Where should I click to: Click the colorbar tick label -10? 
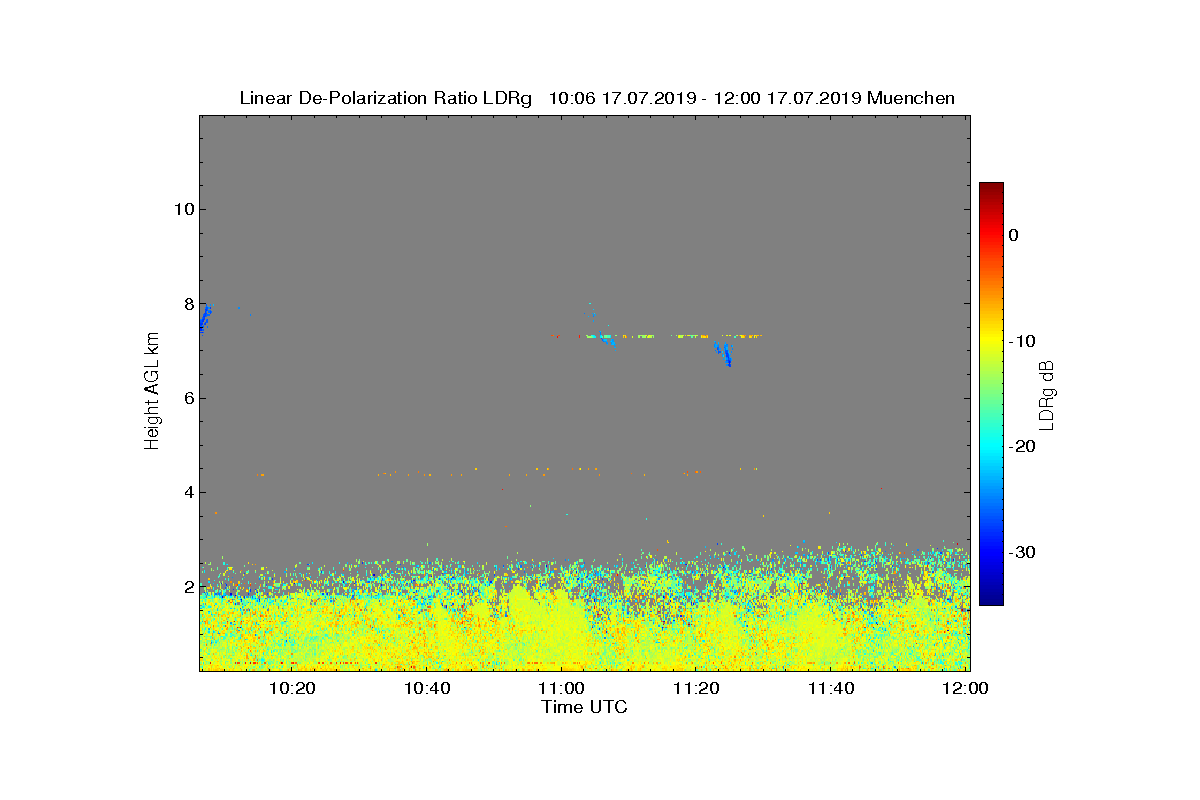pos(1020,341)
